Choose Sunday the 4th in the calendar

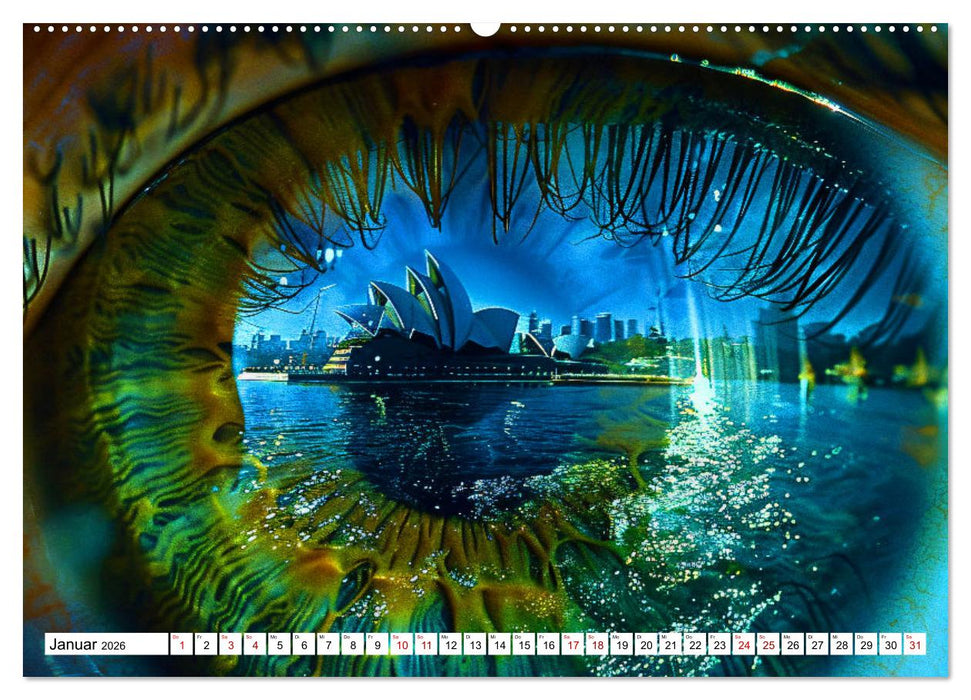point(255,645)
